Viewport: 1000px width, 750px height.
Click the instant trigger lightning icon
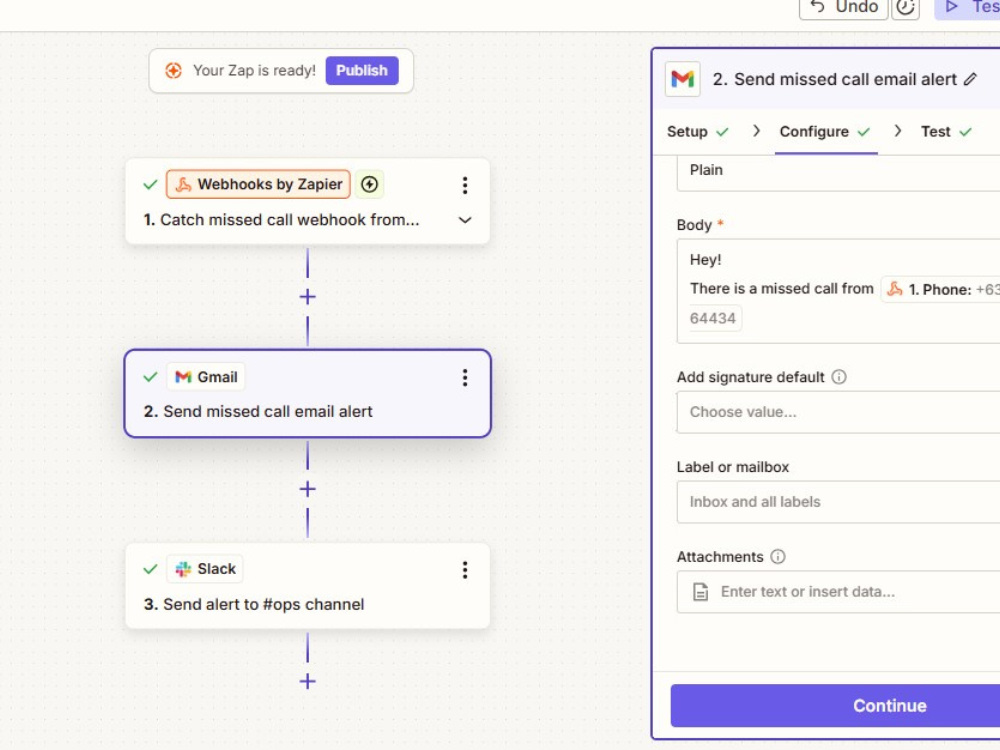click(x=369, y=184)
